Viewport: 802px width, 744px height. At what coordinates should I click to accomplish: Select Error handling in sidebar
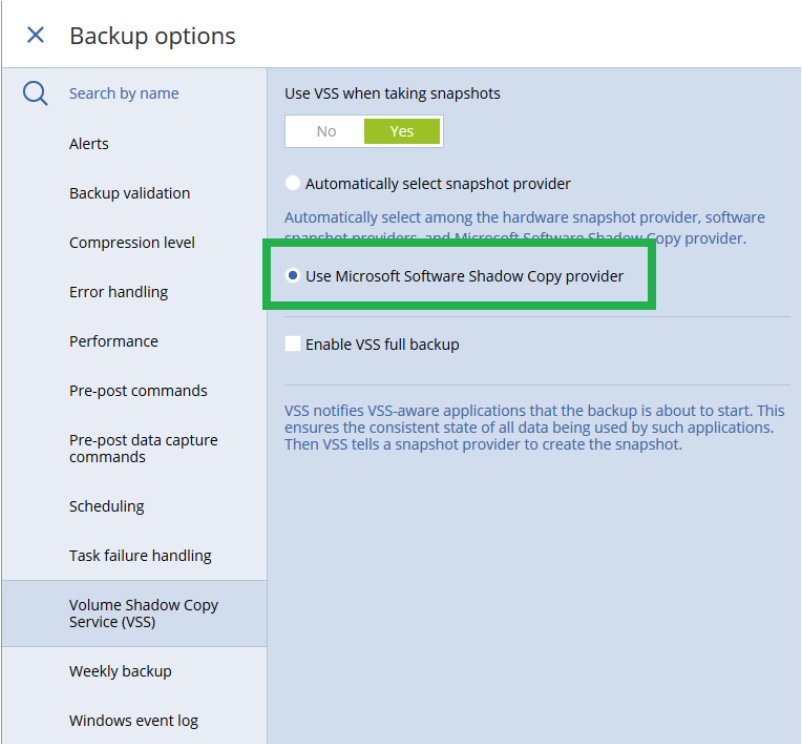(118, 292)
